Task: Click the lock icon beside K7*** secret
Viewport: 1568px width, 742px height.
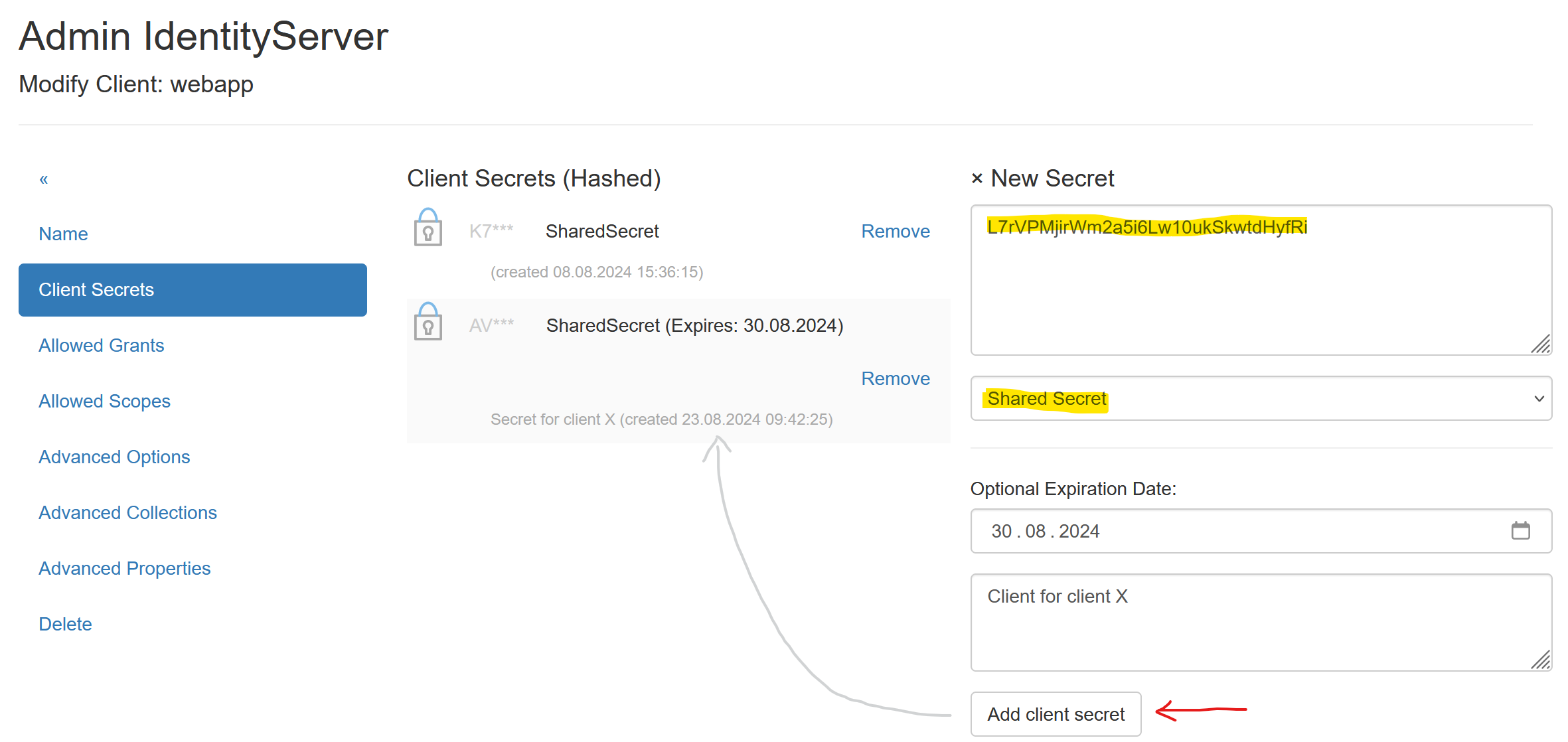Action: 428,228
